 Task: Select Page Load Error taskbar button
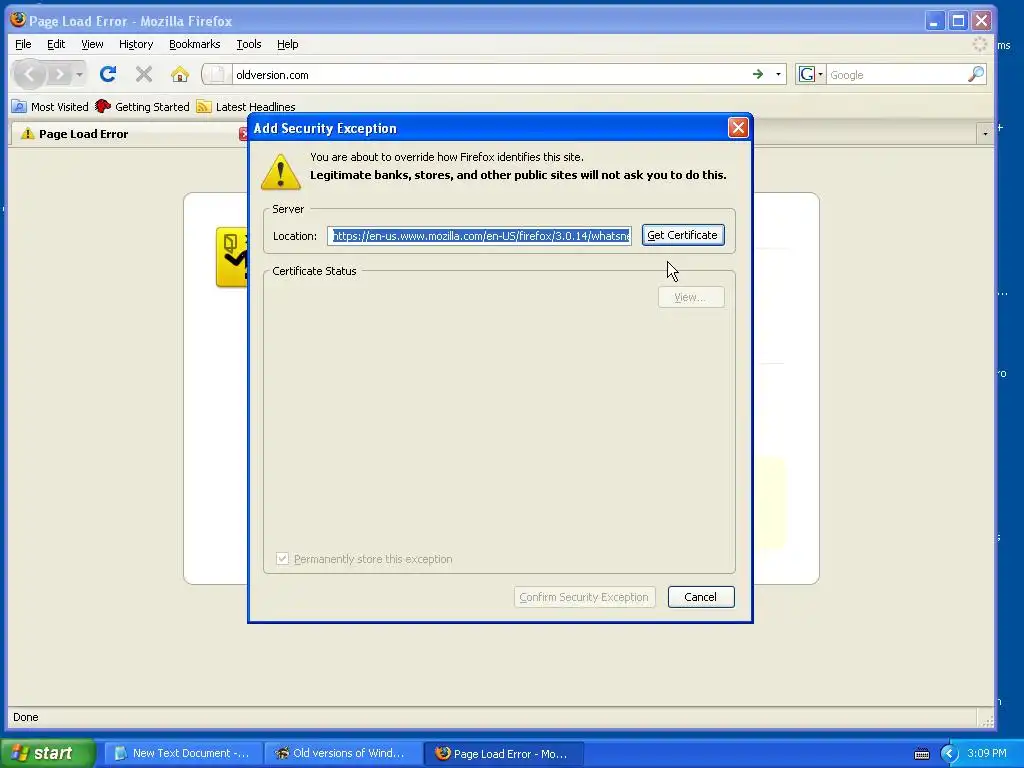pos(504,753)
